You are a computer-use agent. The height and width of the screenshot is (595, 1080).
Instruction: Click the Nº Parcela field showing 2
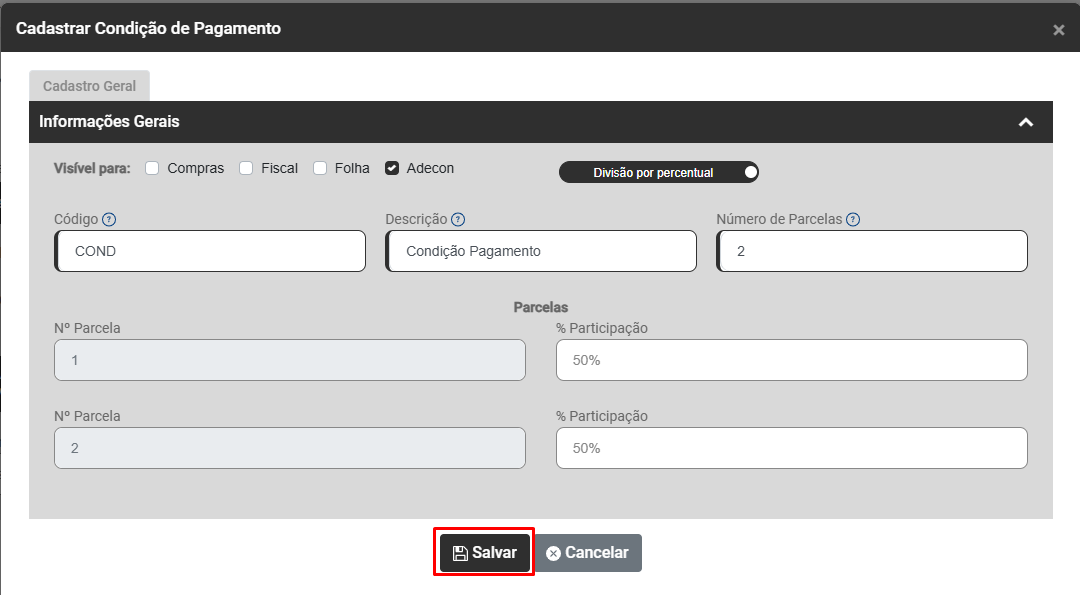(290, 448)
